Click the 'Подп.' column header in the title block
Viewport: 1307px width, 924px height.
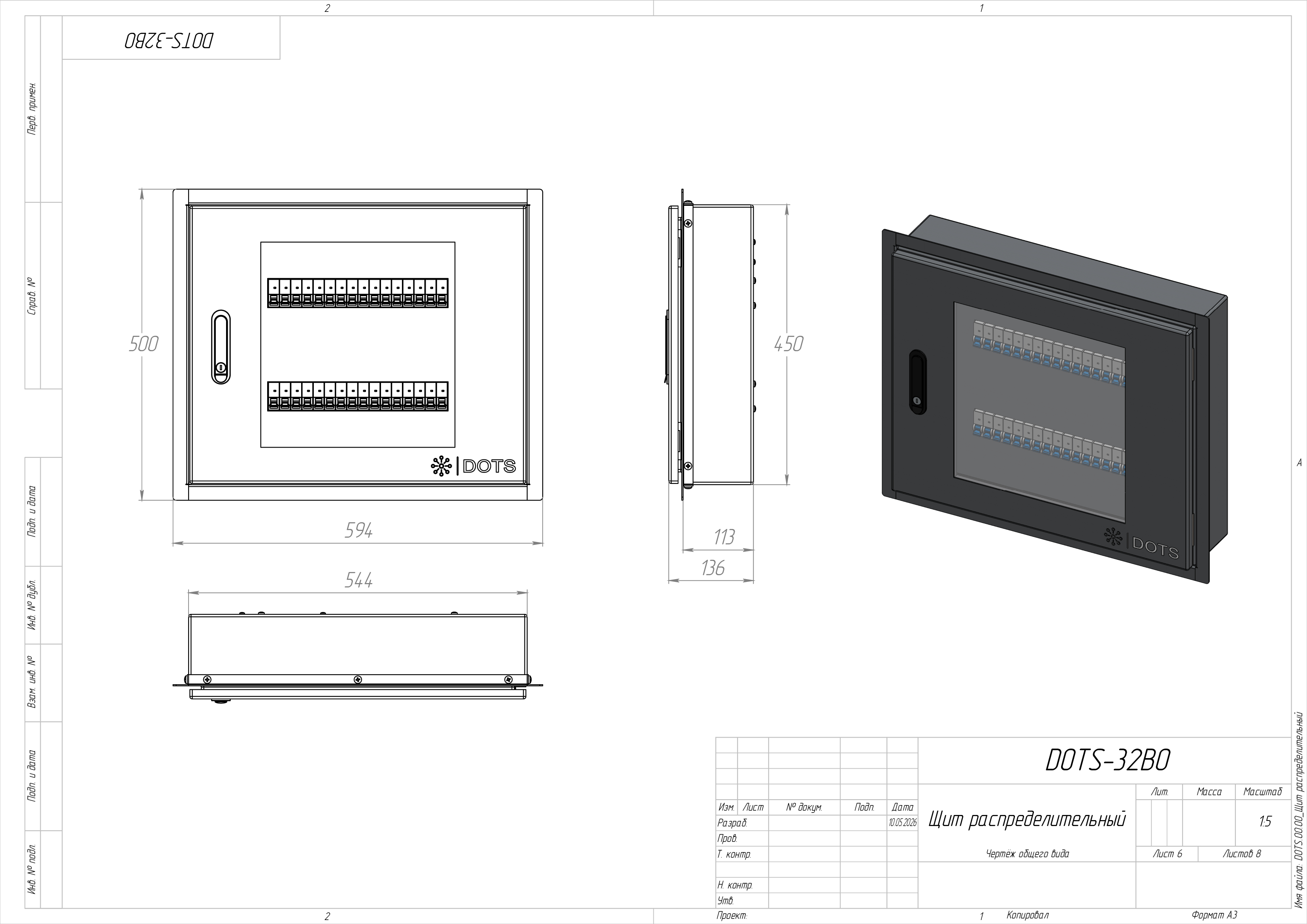[864, 807]
